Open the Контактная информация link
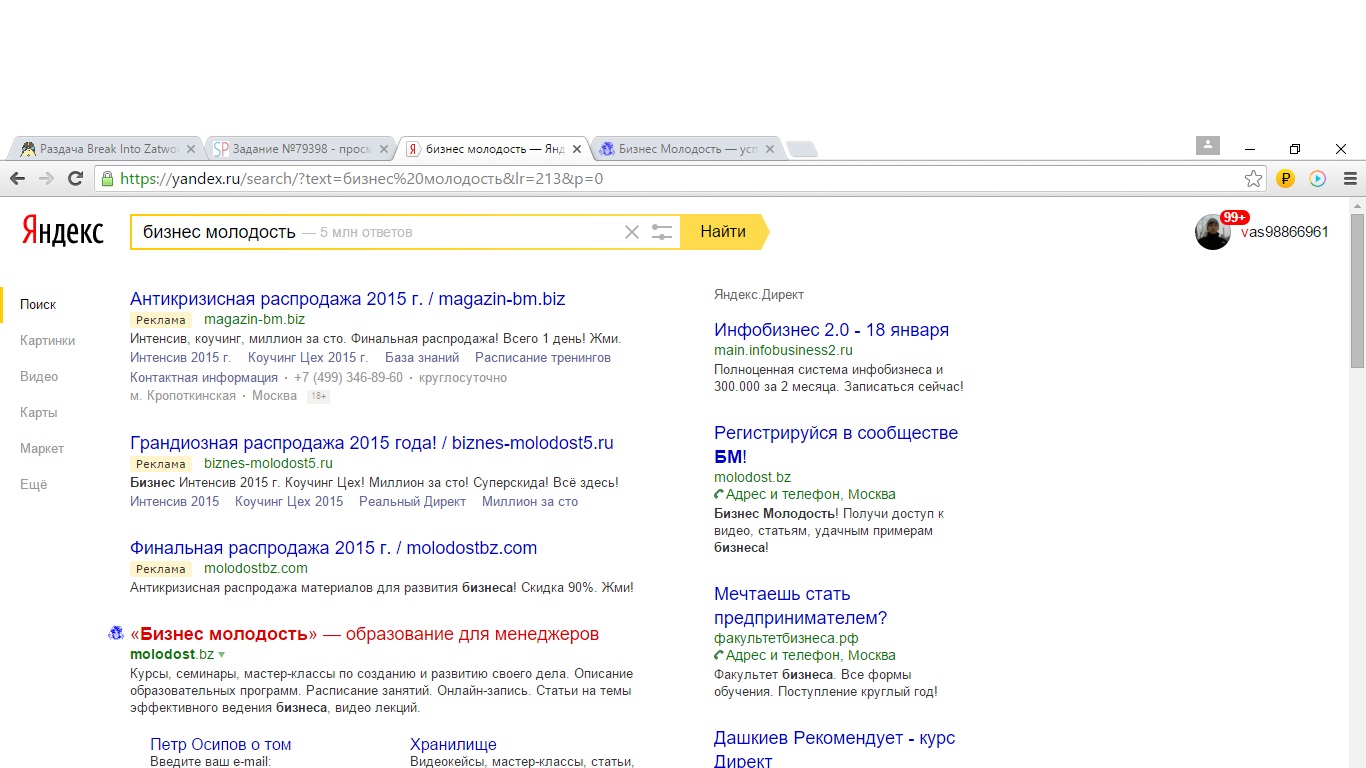Image resolution: width=1366 pixels, height=768 pixels. 204,378
